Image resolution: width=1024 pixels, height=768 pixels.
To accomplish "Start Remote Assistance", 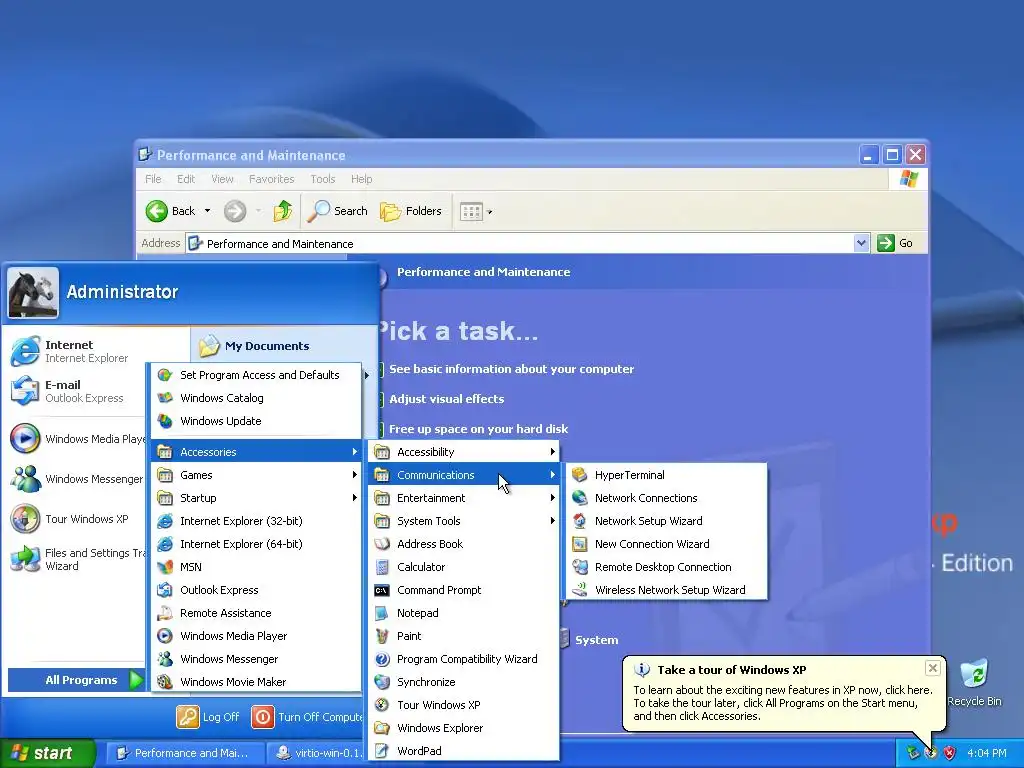I will pos(256,613).
